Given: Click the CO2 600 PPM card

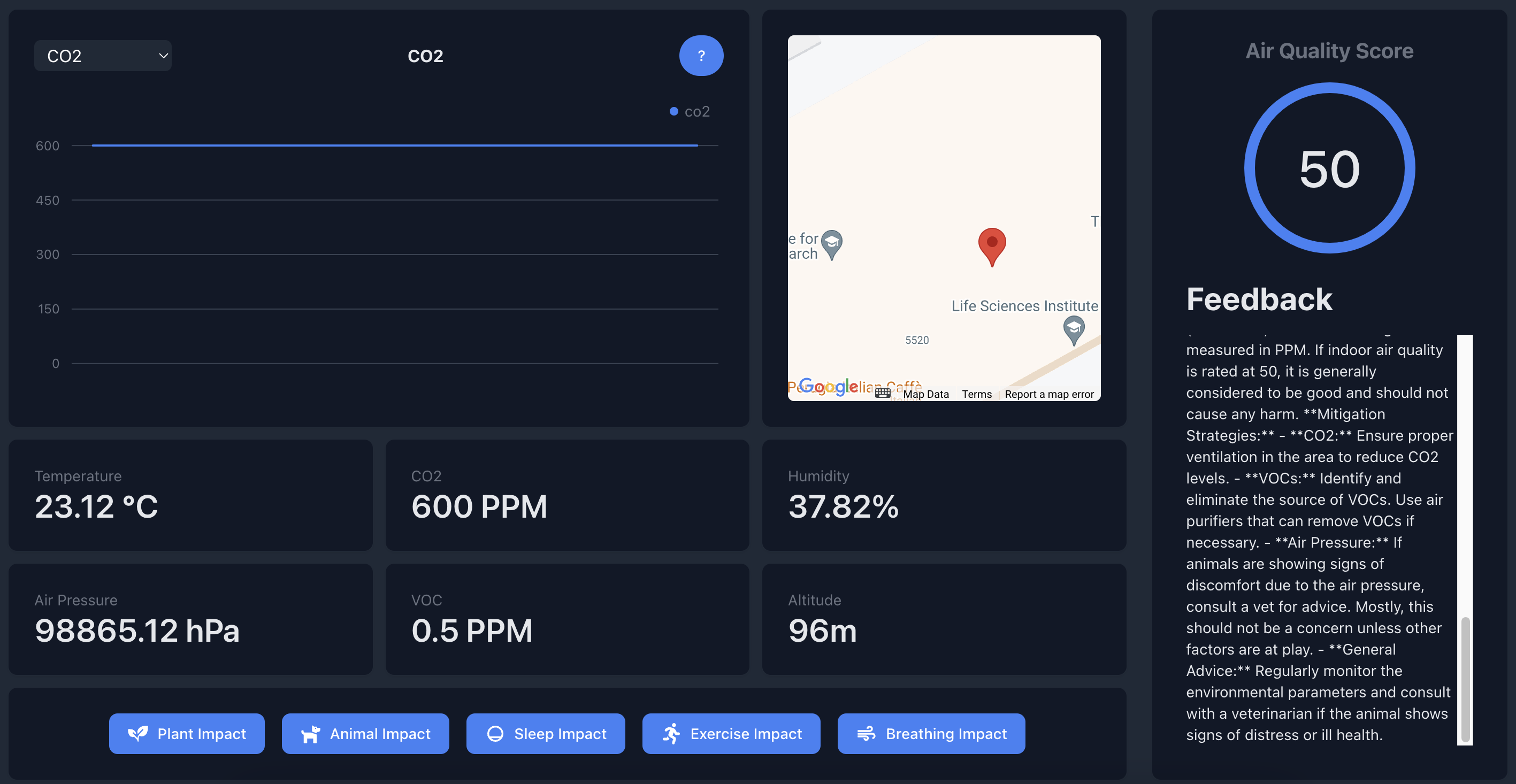Looking at the screenshot, I should (566, 495).
